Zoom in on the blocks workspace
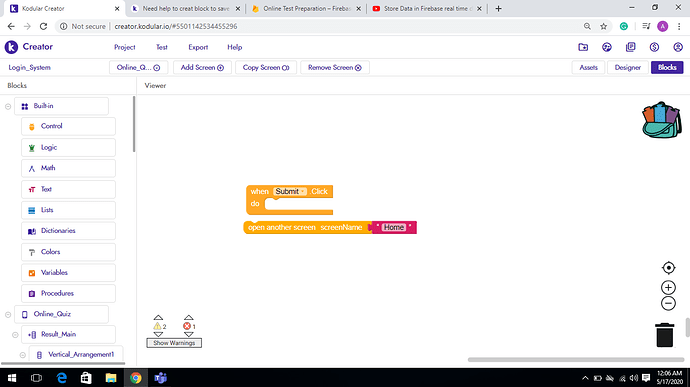This screenshot has width=690, height=387. (668, 287)
